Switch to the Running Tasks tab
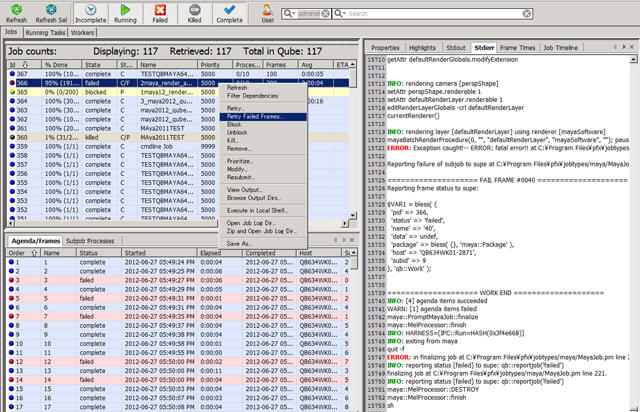The width and height of the screenshot is (640, 412). 45,32
